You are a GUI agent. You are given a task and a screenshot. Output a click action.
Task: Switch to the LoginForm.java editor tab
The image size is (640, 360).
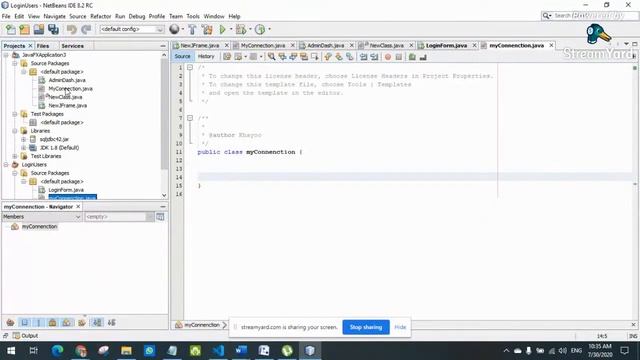click(446, 45)
